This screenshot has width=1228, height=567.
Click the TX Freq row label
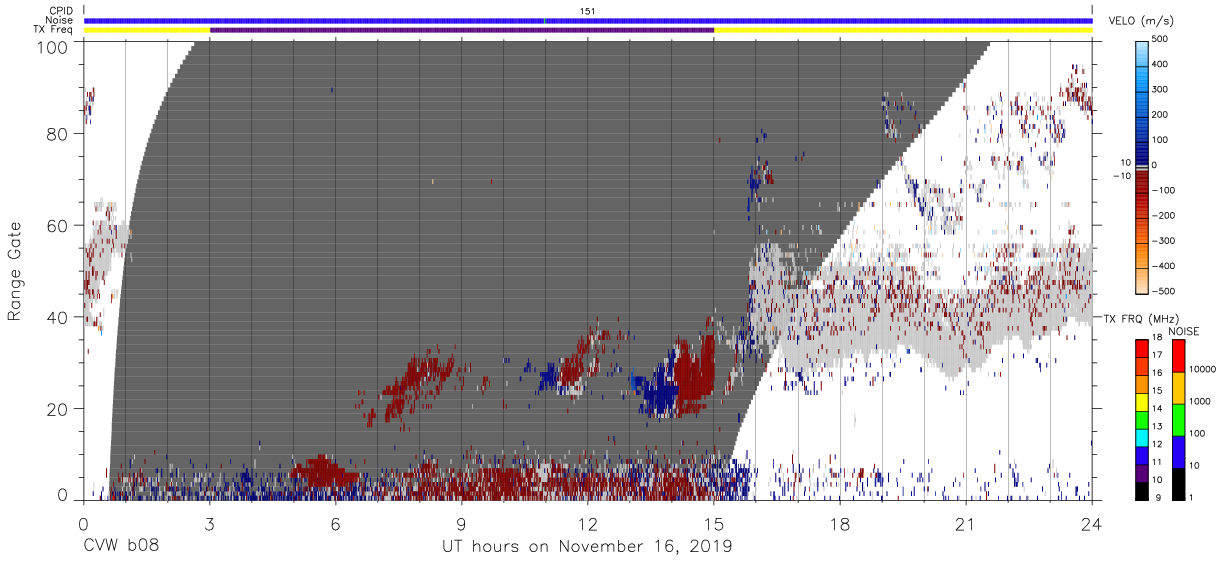53,29
